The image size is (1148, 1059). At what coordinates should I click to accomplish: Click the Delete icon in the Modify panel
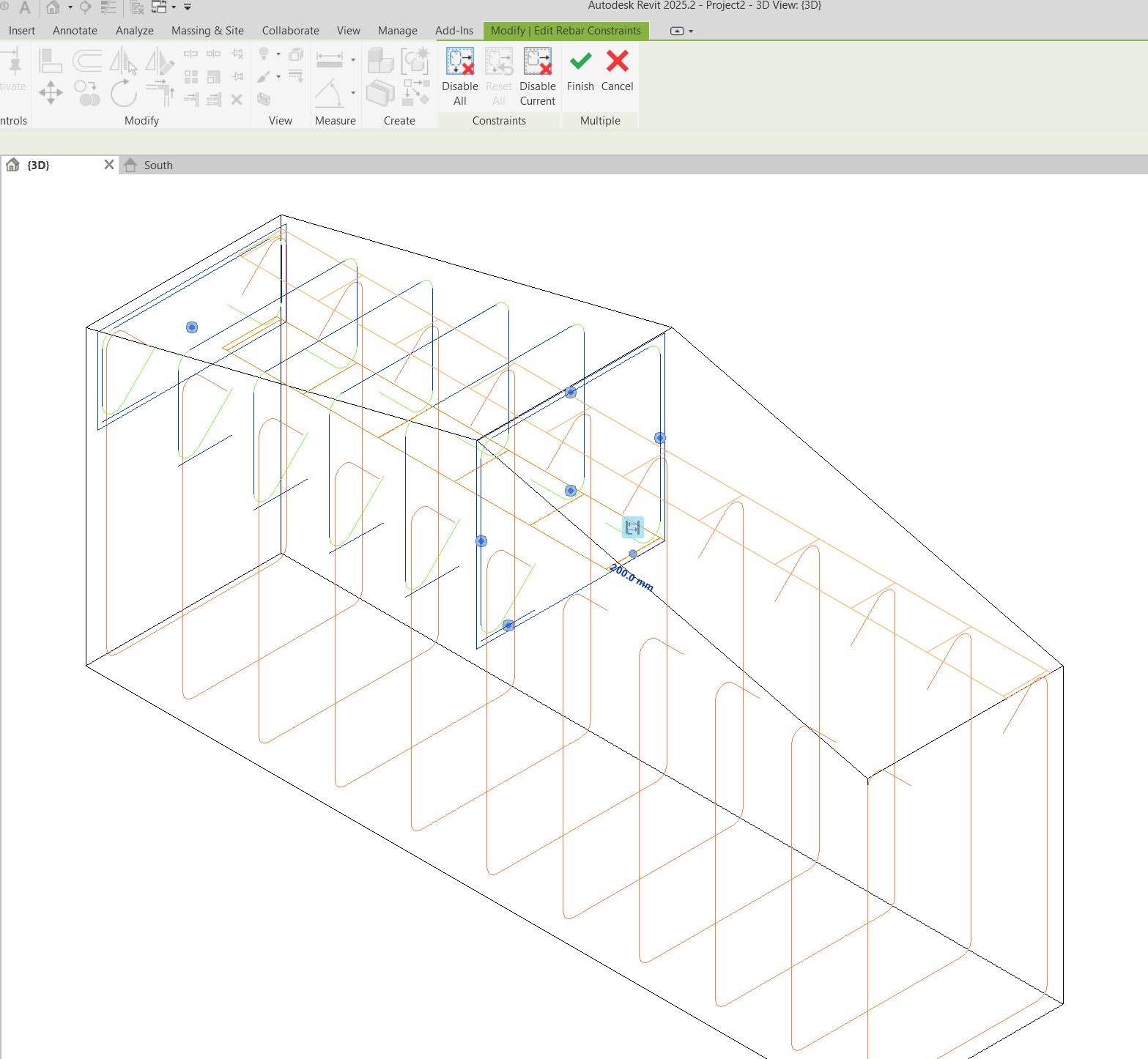tap(237, 100)
